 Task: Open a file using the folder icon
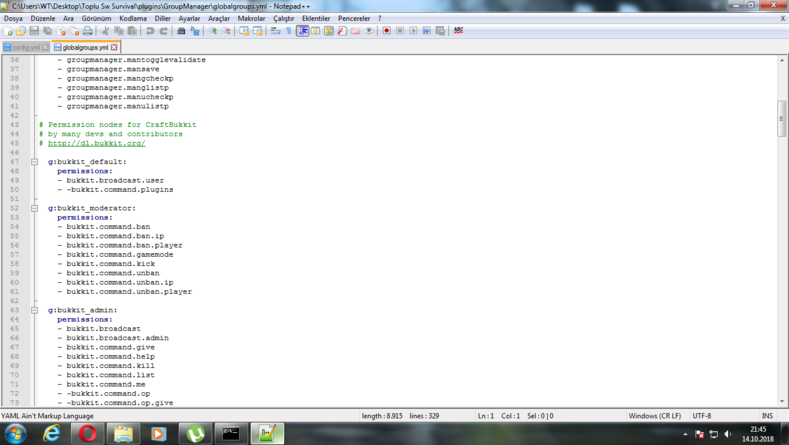(21, 31)
